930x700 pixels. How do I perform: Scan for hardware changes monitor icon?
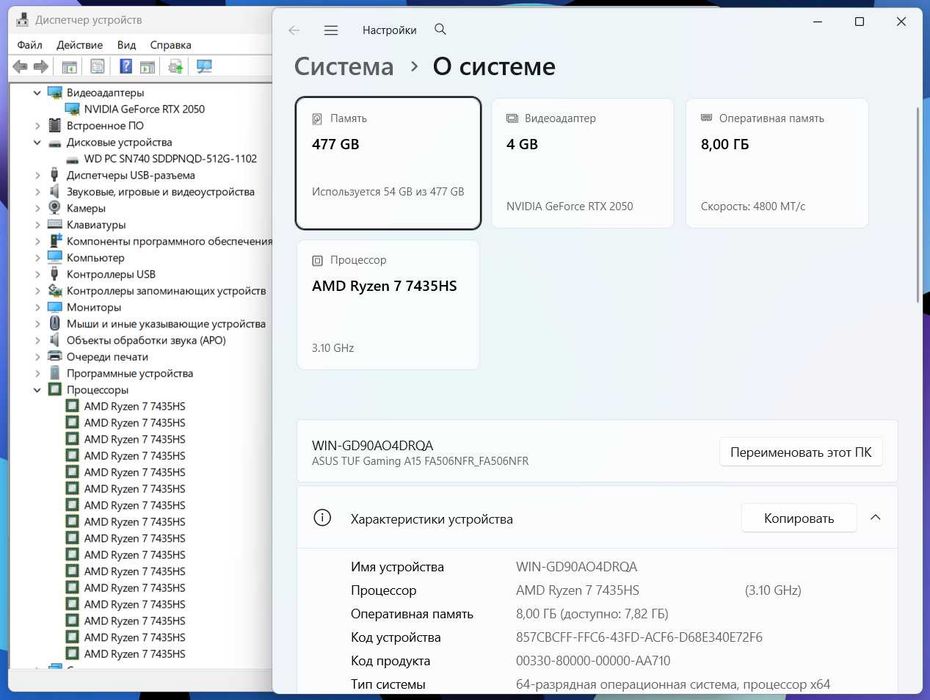[204, 66]
